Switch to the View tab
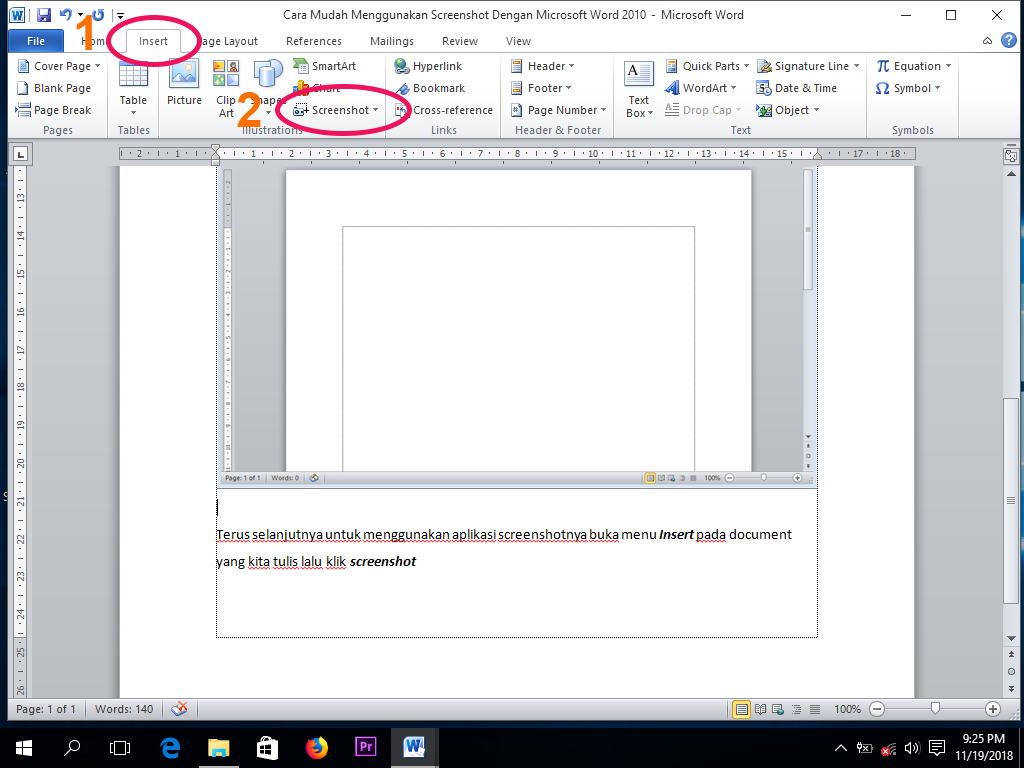 (518, 41)
